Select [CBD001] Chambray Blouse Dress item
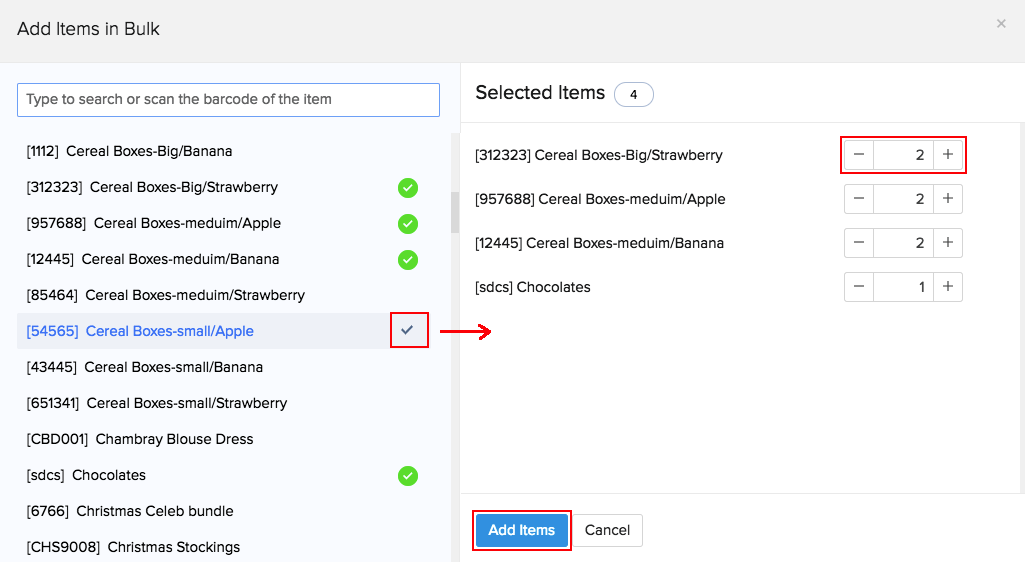This screenshot has width=1025, height=562. [140, 438]
